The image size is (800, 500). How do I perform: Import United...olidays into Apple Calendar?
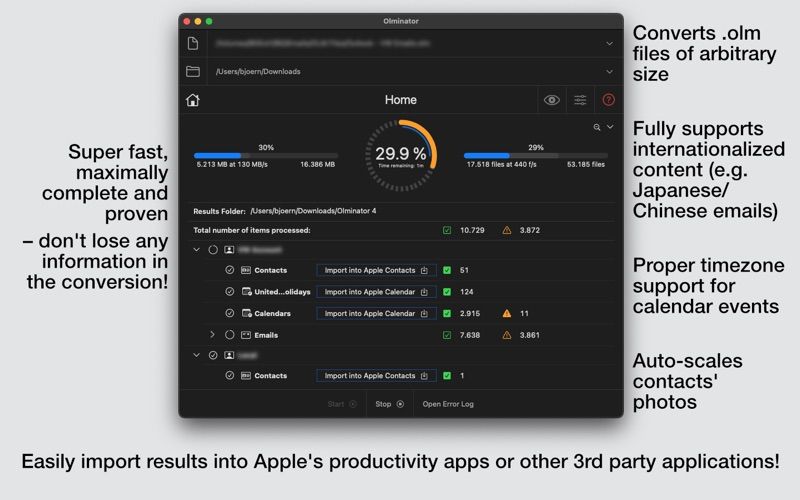point(377,292)
